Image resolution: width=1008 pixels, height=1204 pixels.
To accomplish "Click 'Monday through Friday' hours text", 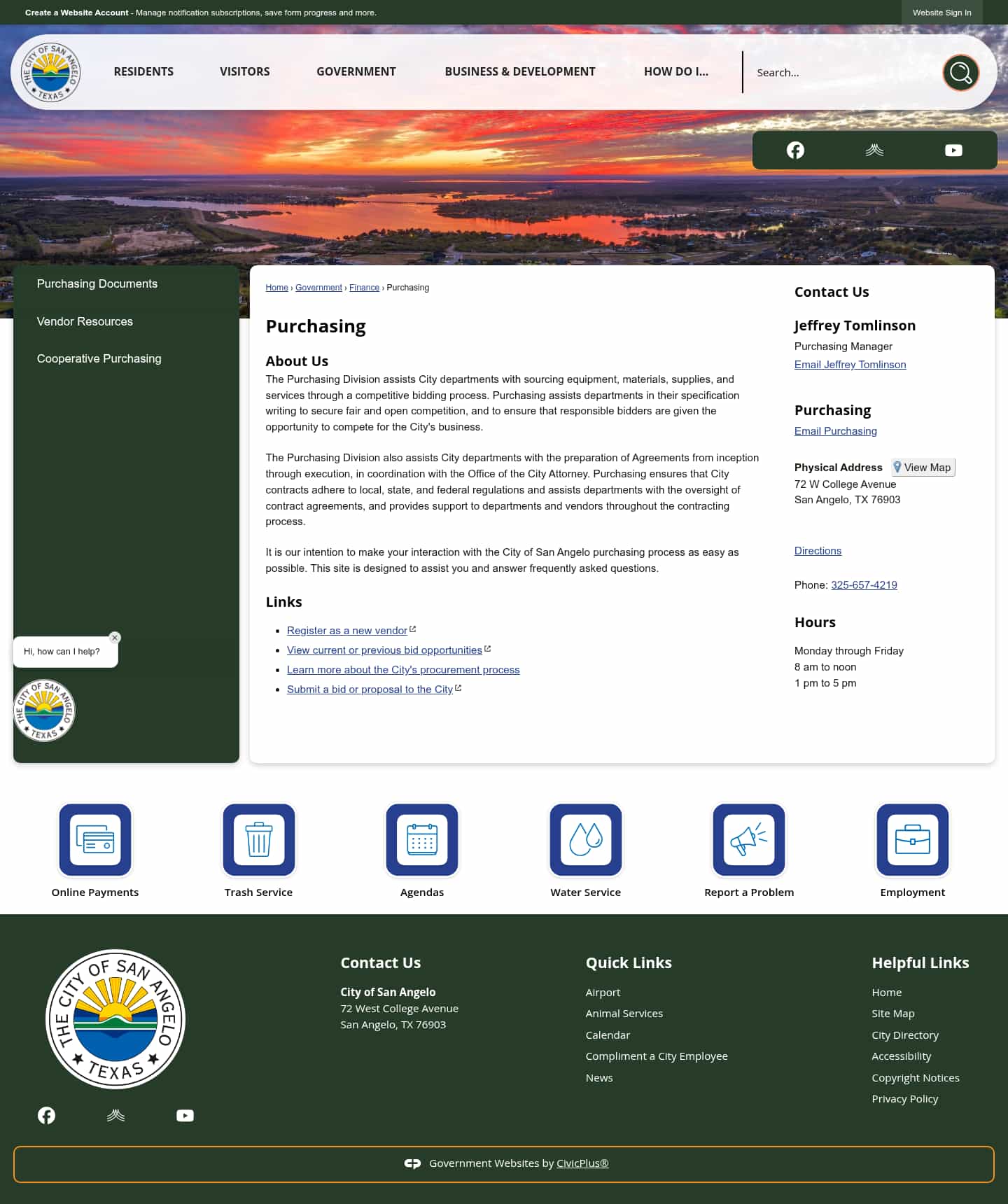I will pos(848,651).
